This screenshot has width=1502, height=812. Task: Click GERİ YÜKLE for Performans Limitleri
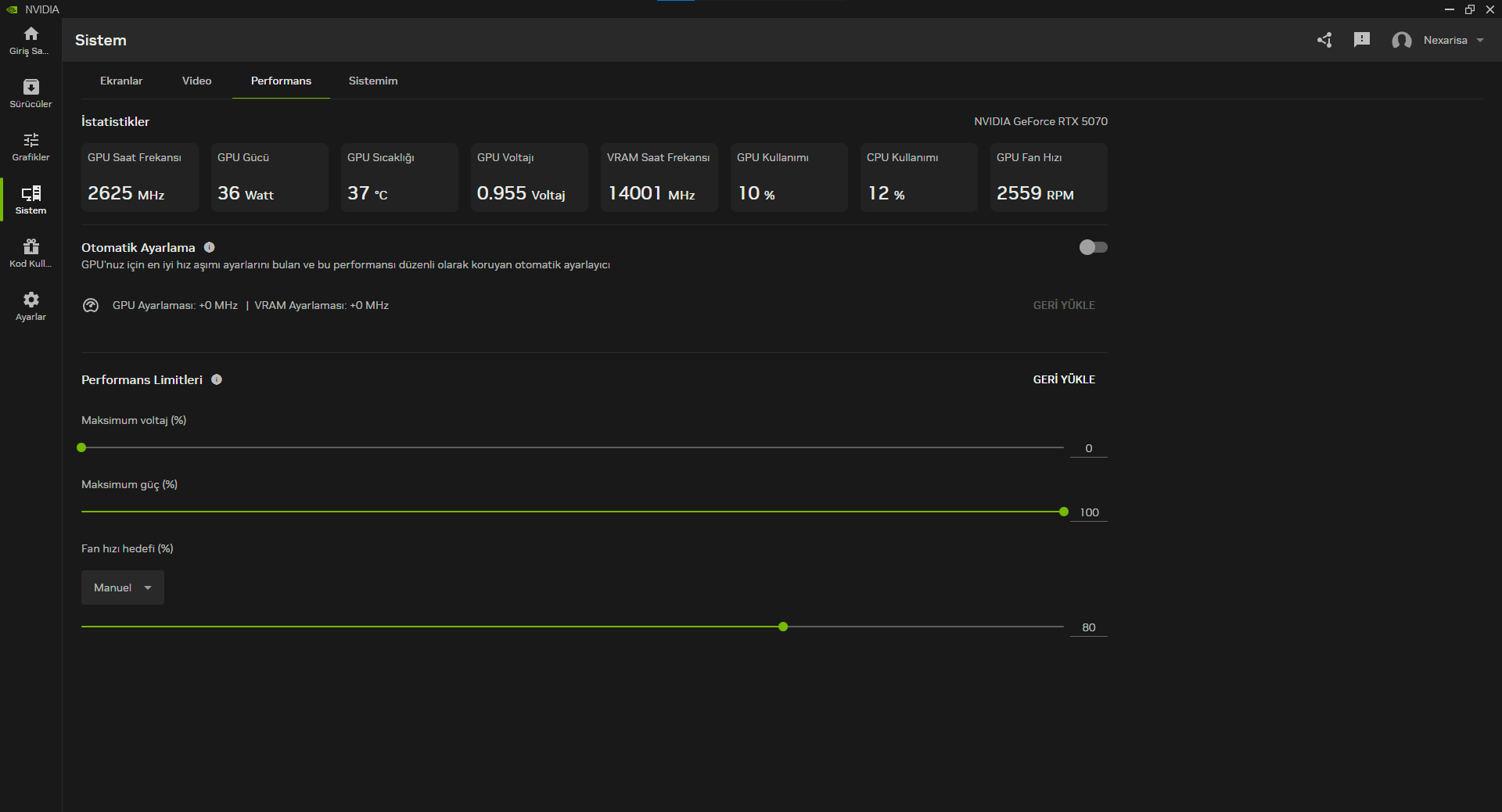pos(1064,379)
